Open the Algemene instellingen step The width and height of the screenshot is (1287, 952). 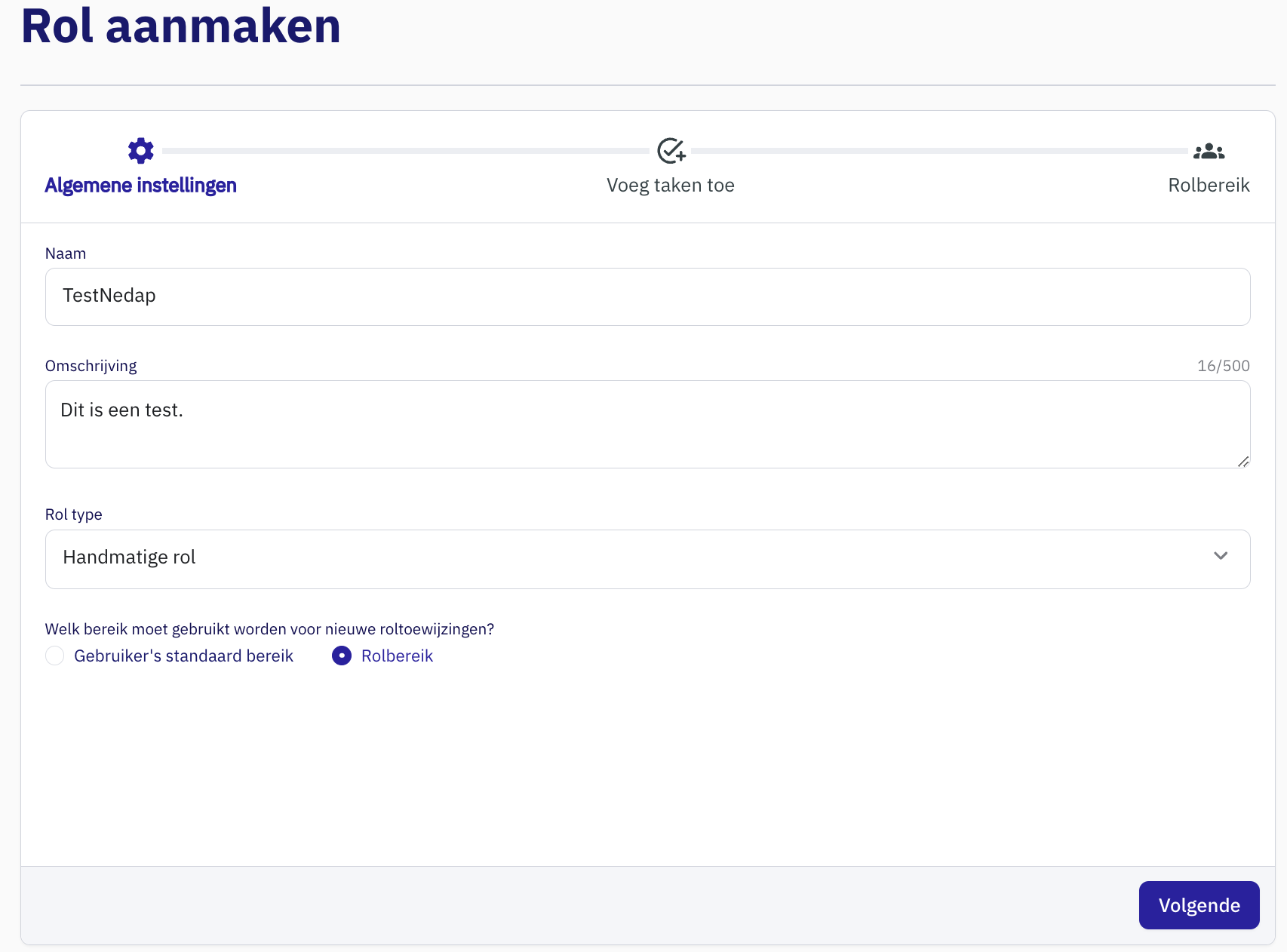coord(141,186)
